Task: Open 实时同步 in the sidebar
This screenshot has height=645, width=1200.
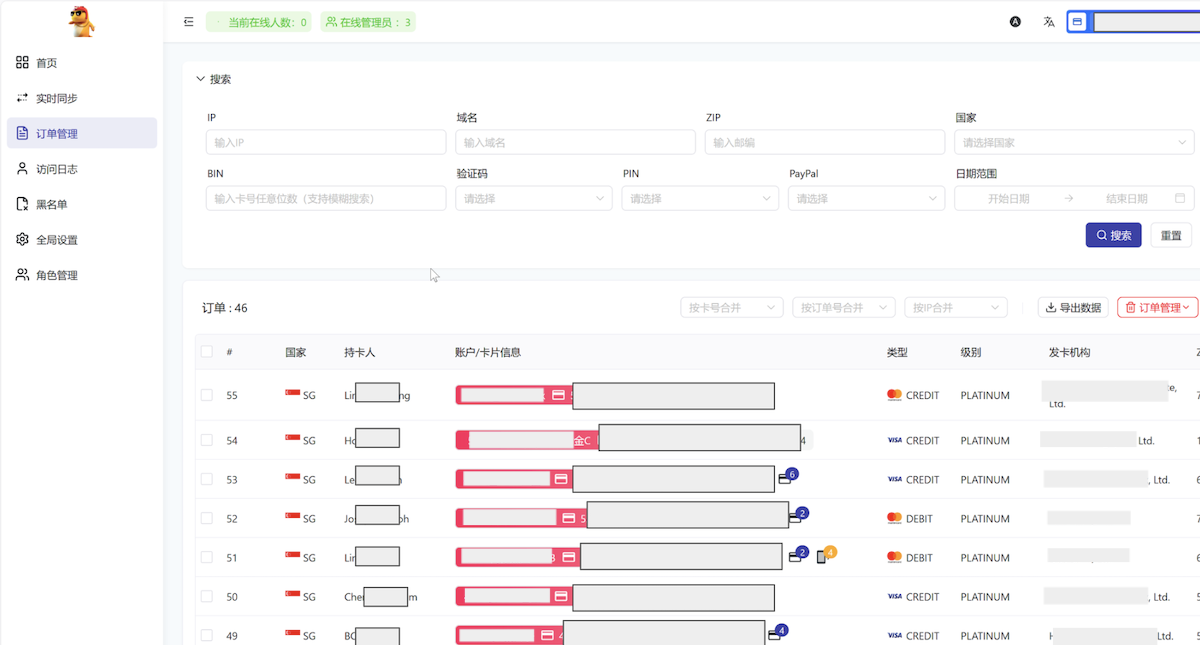Action: [82, 98]
